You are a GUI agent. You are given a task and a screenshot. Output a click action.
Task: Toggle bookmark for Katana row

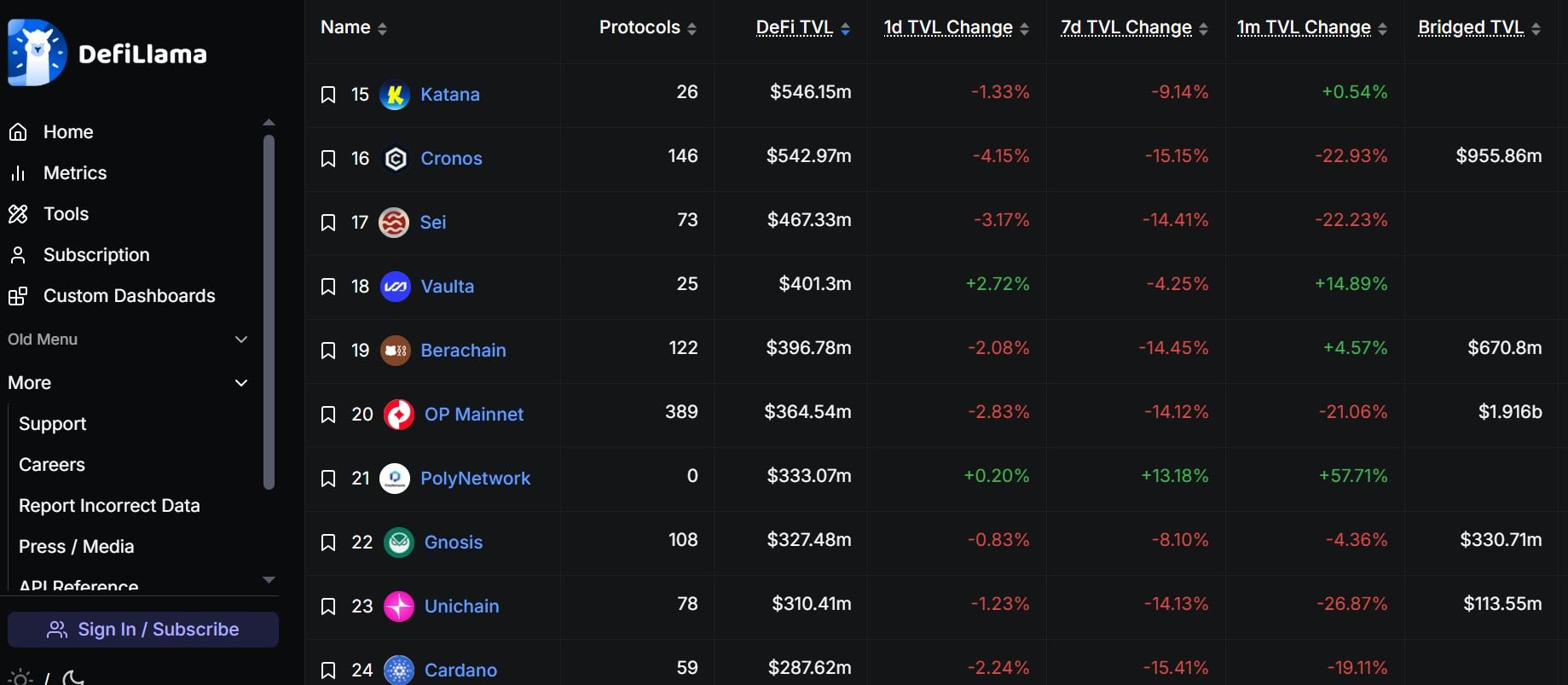click(328, 95)
